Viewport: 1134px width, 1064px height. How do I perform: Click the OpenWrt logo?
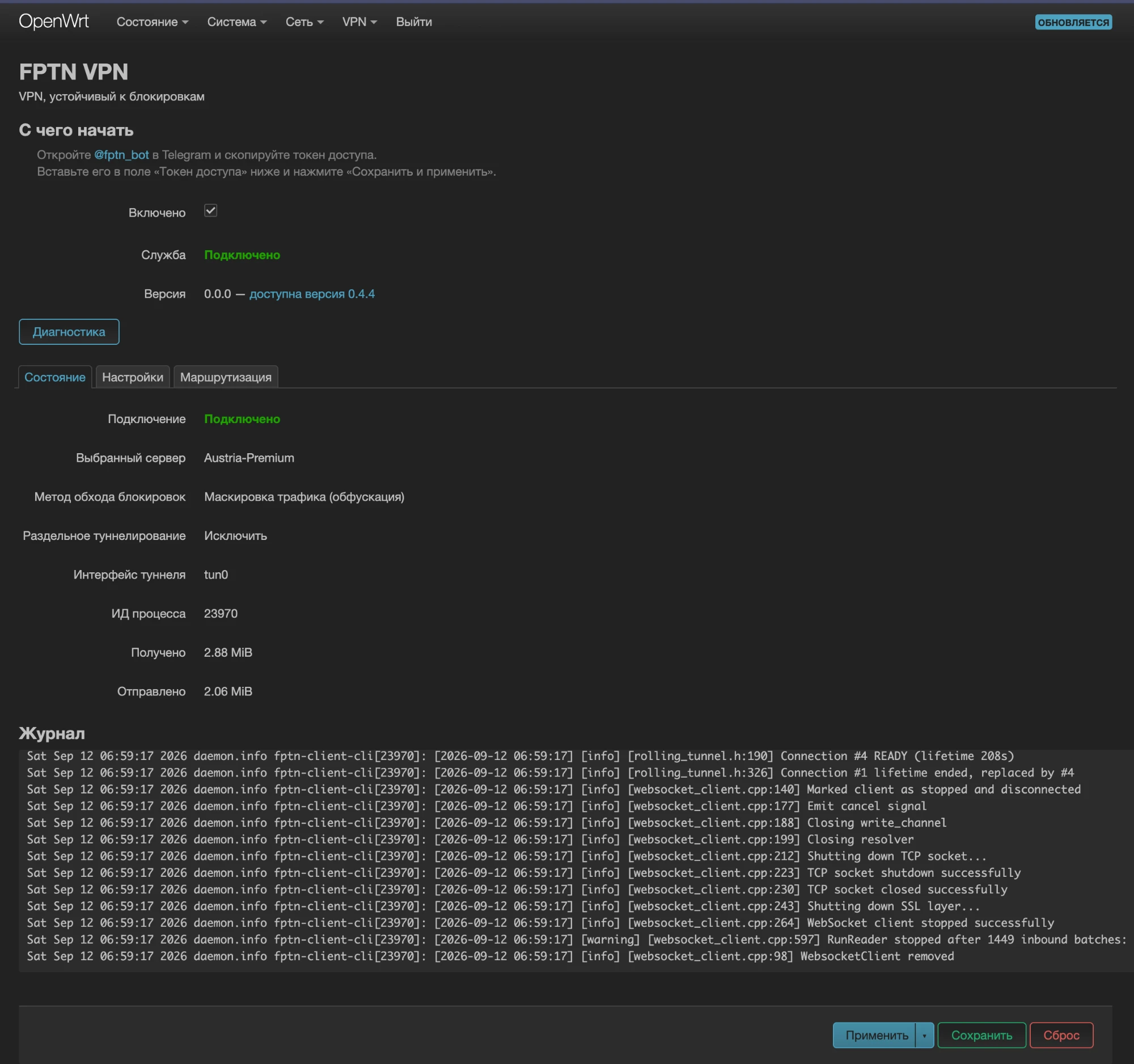point(54,22)
